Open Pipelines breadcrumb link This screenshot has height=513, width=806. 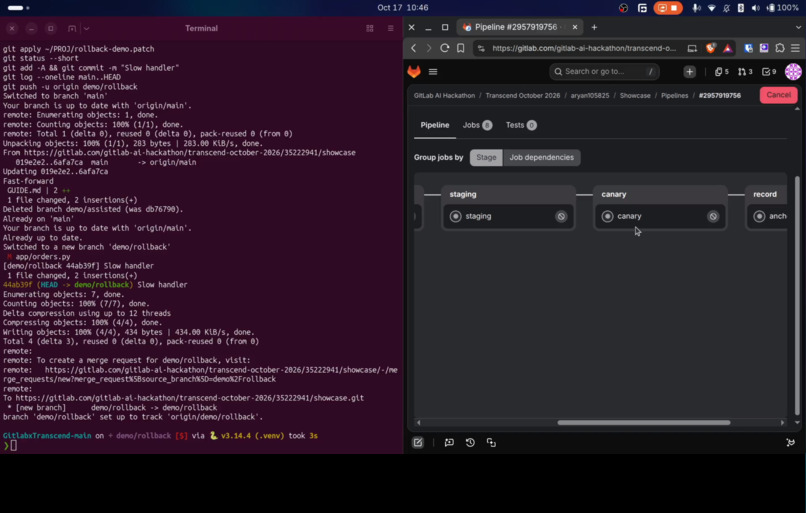click(x=674, y=96)
